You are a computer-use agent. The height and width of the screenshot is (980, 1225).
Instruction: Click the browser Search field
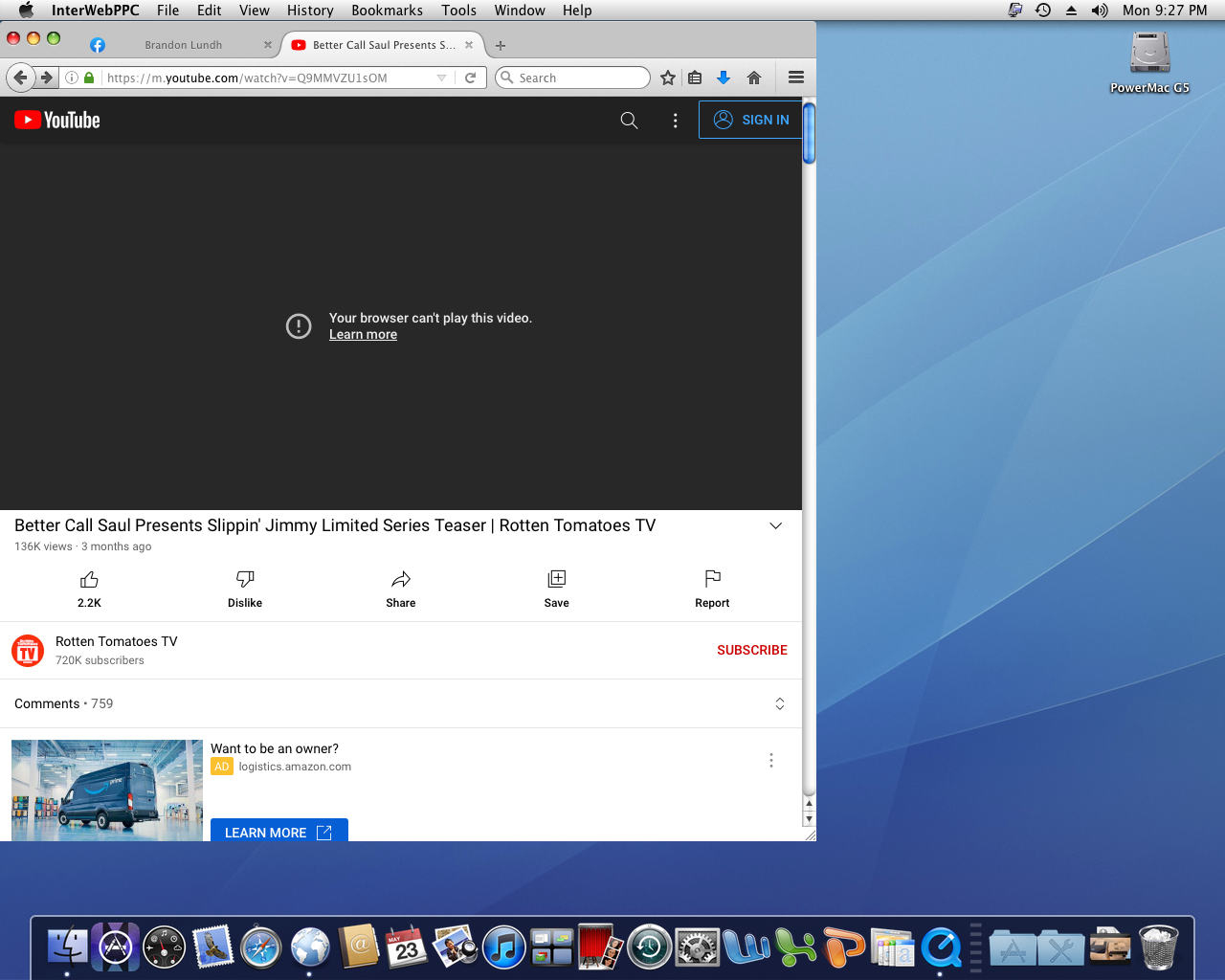573,78
